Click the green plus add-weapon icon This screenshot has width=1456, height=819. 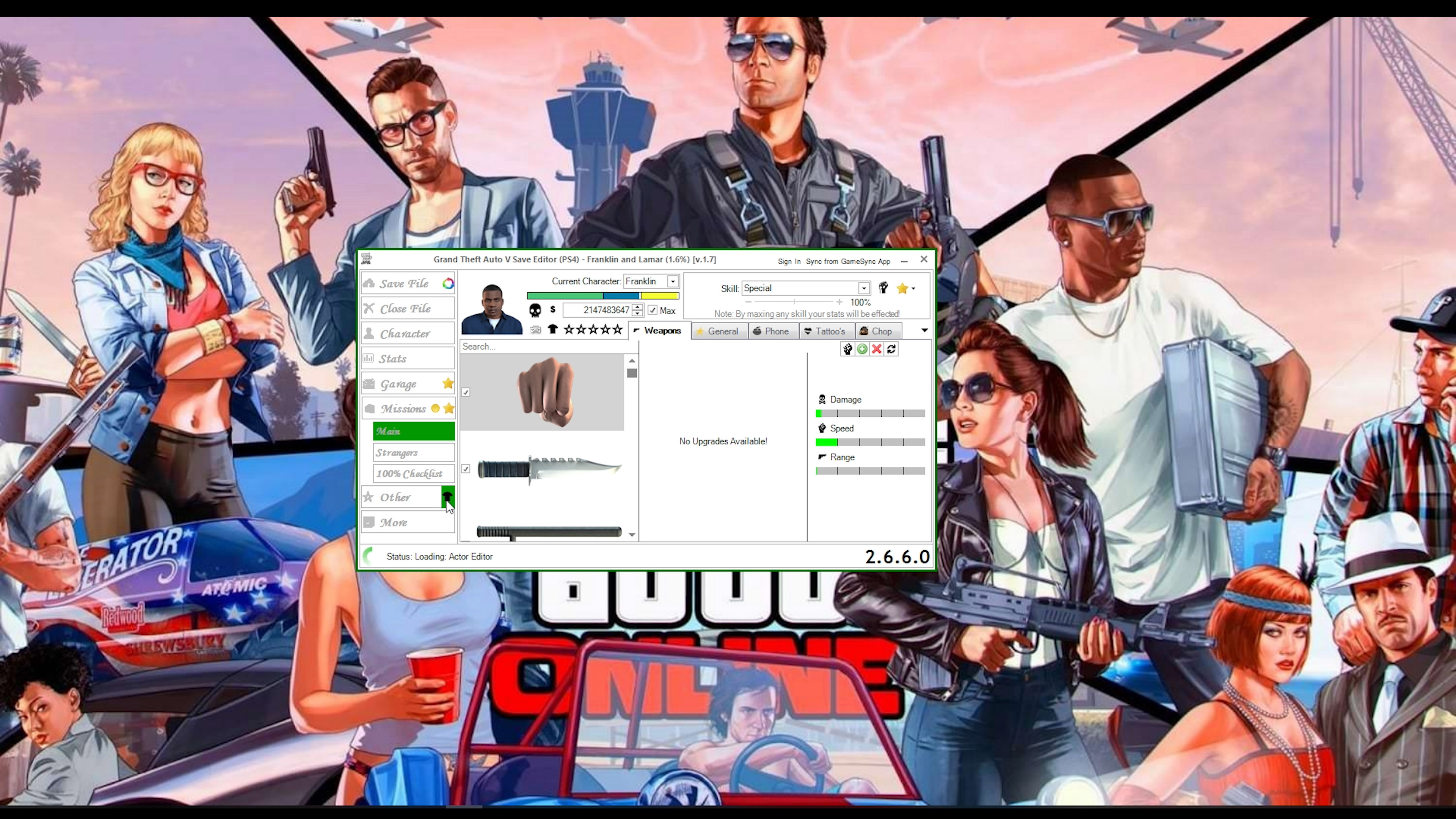coord(862,349)
